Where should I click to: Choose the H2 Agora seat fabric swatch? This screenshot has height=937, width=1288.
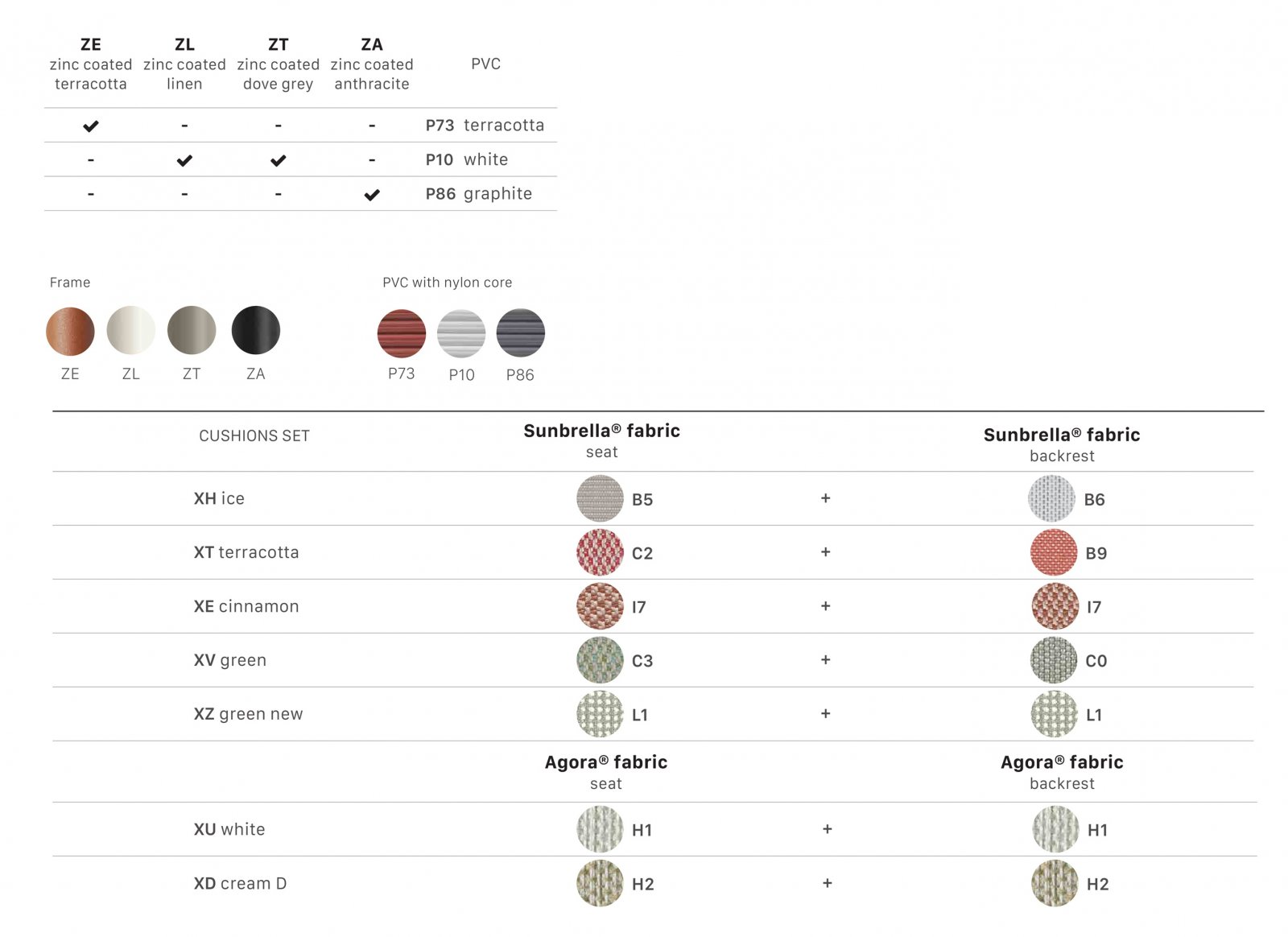coord(600,883)
